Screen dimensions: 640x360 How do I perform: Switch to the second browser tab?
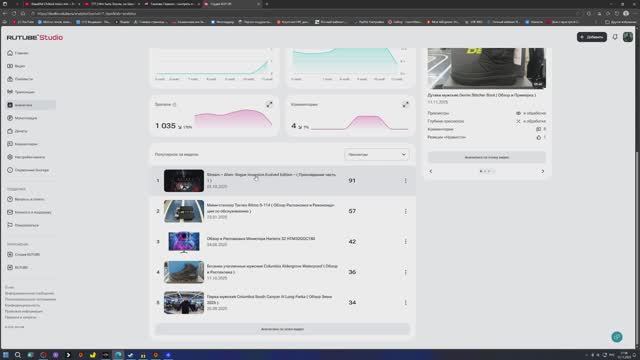(x=112, y=4)
